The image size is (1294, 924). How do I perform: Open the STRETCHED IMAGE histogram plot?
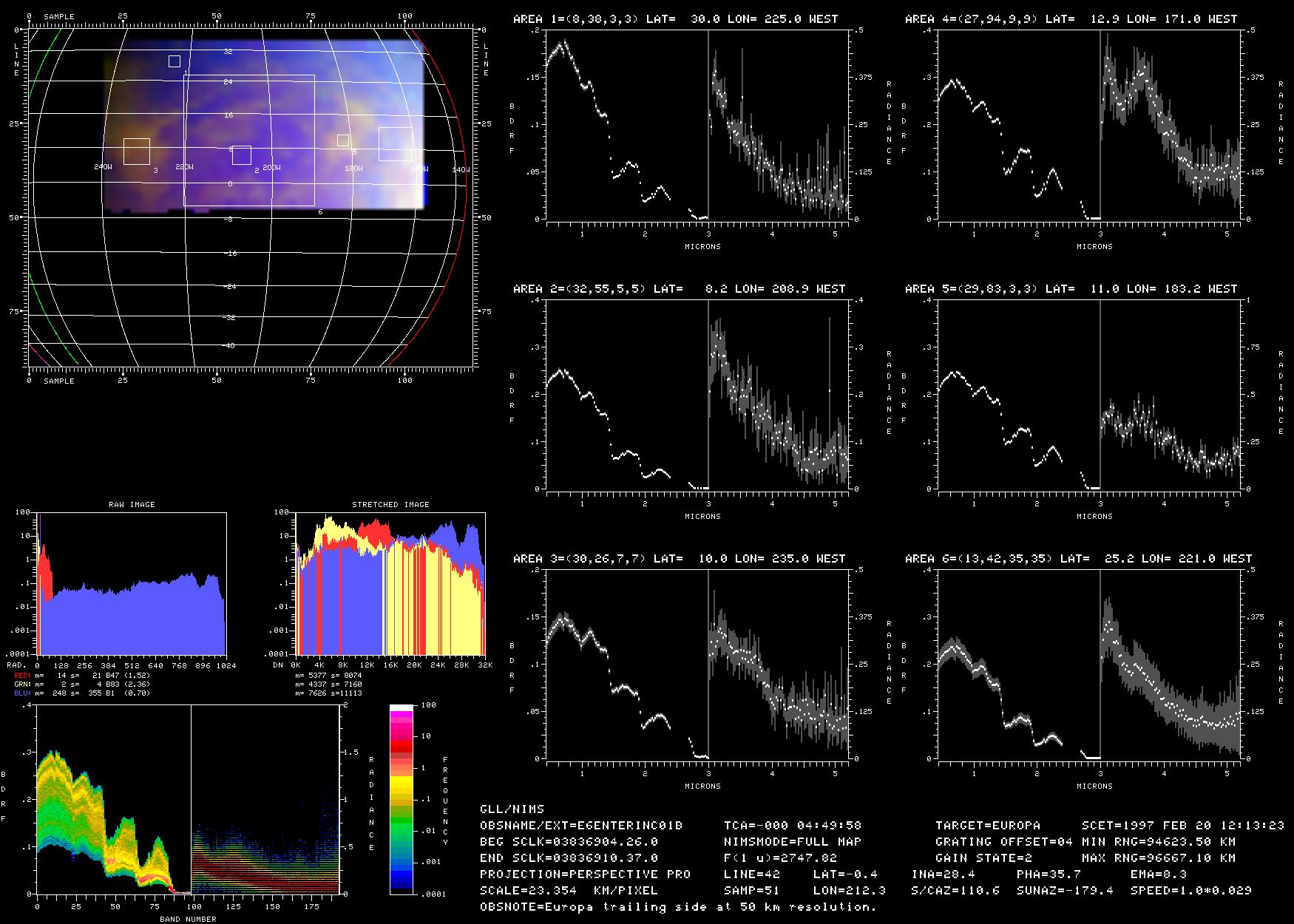point(390,583)
